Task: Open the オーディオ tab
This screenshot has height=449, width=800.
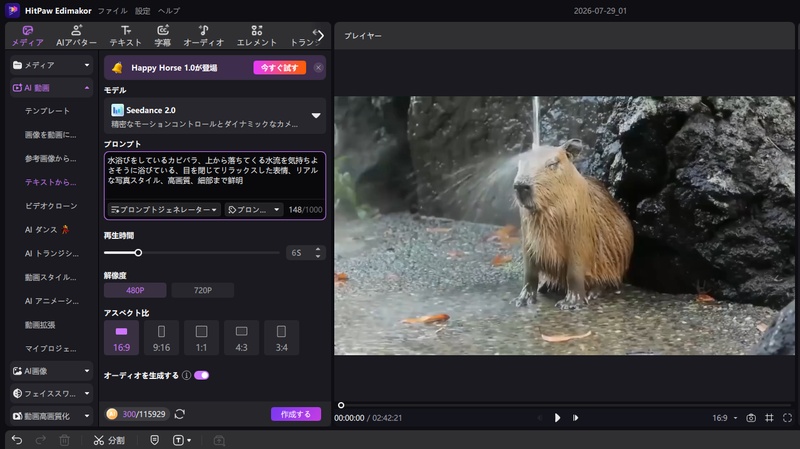Action: pyautogui.click(x=204, y=36)
